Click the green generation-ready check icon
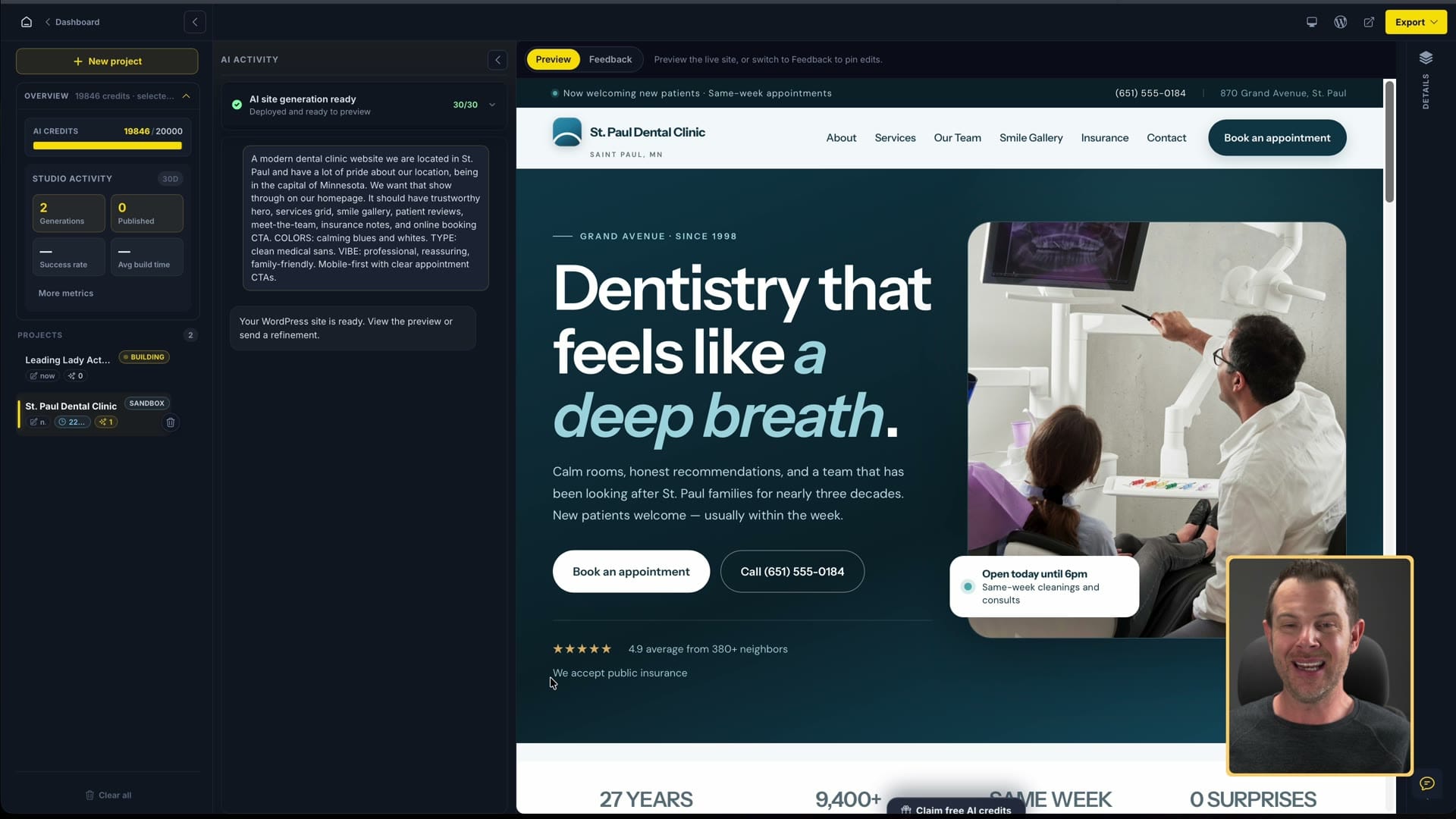The height and width of the screenshot is (819, 1456). (x=237, y=105)
